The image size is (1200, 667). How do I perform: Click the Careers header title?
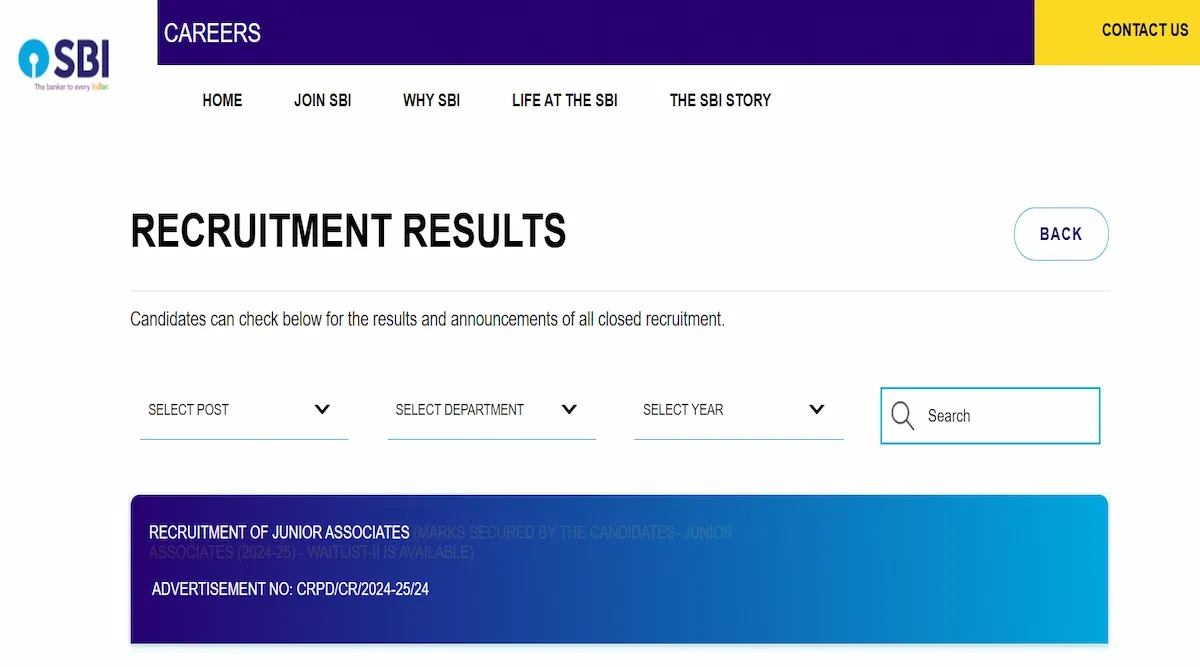[x=212, y=33]
